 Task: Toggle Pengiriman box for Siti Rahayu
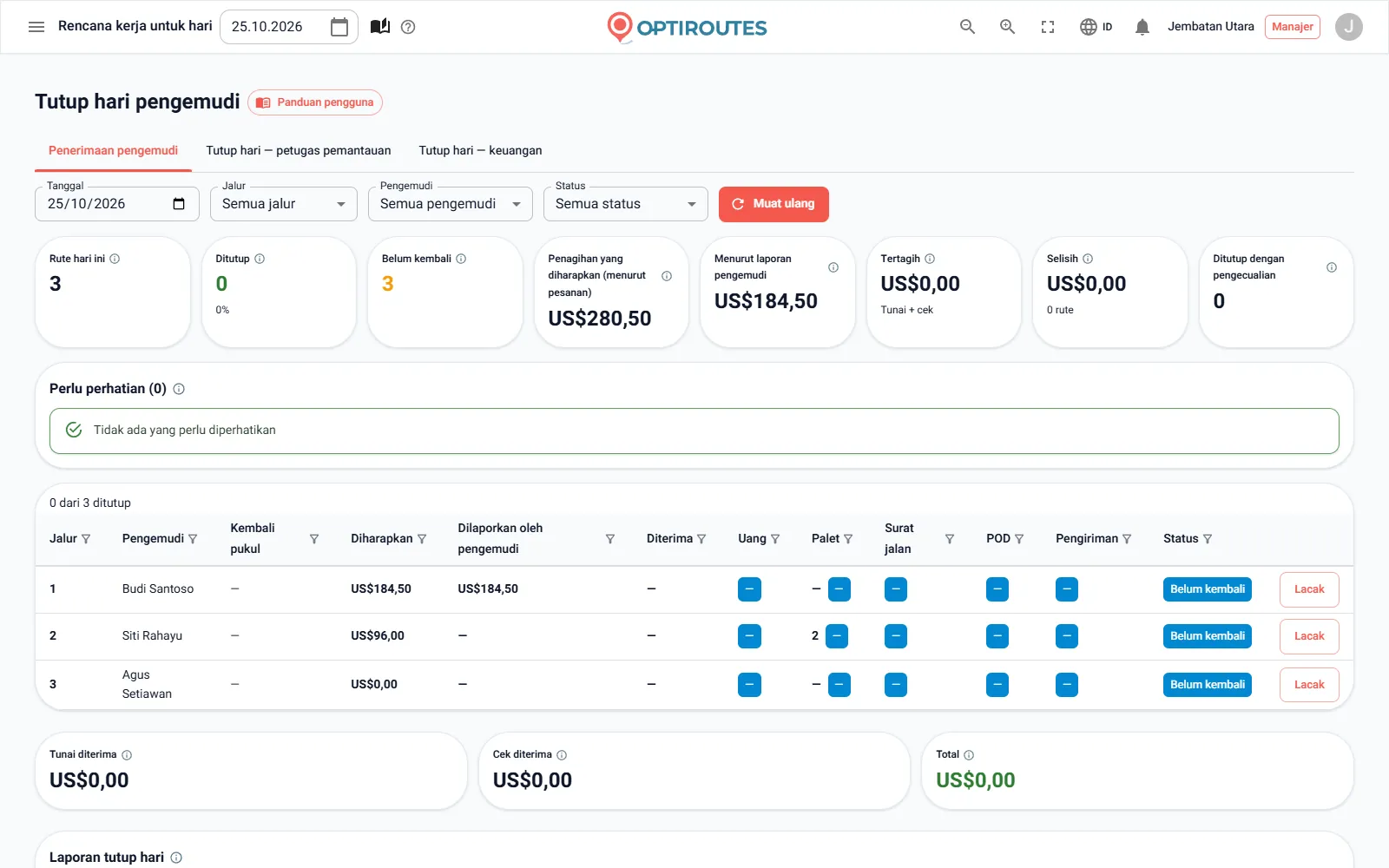coord(1067,636)
